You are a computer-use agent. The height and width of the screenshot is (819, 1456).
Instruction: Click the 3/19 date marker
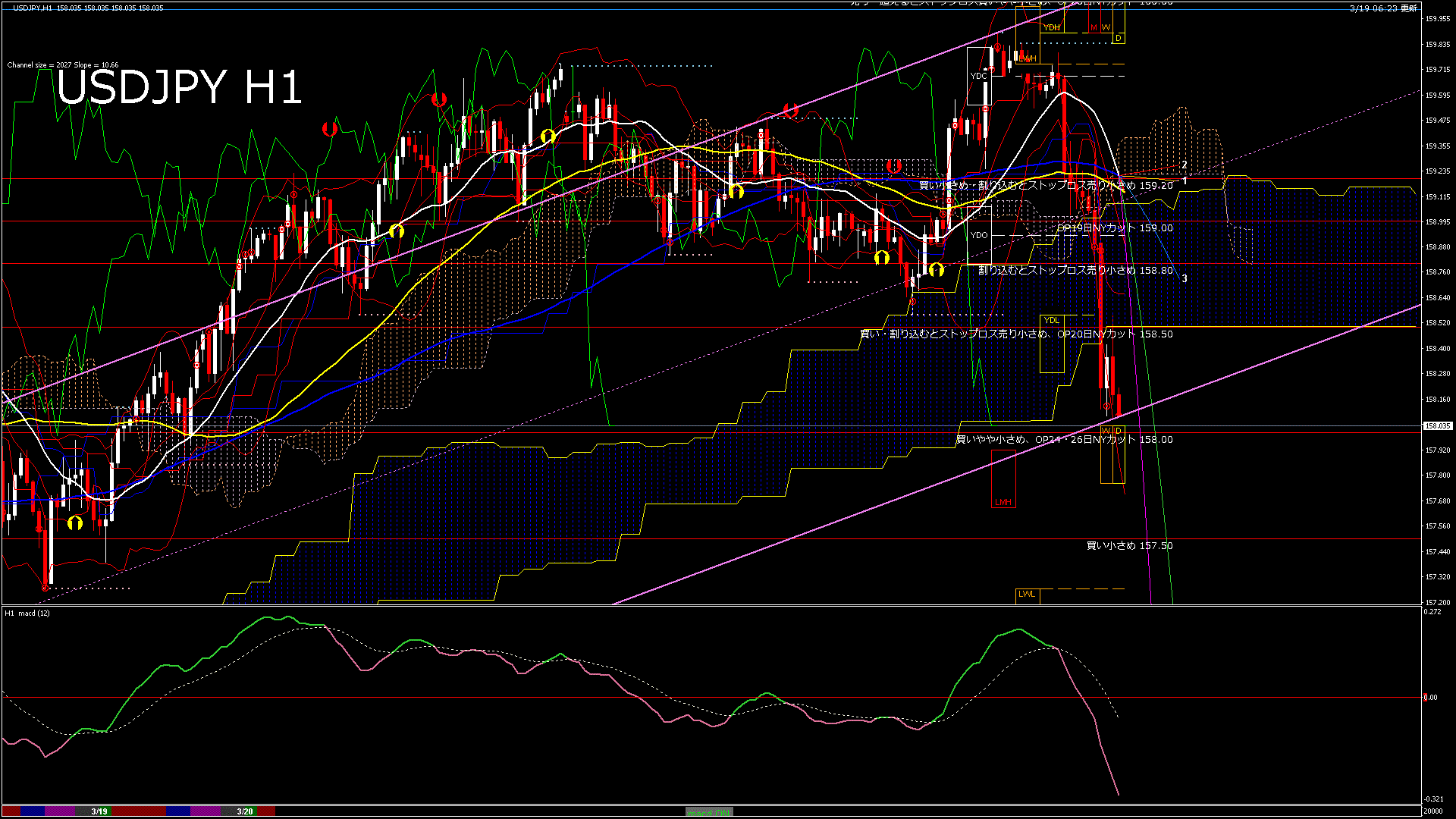(x=99, y=811)
